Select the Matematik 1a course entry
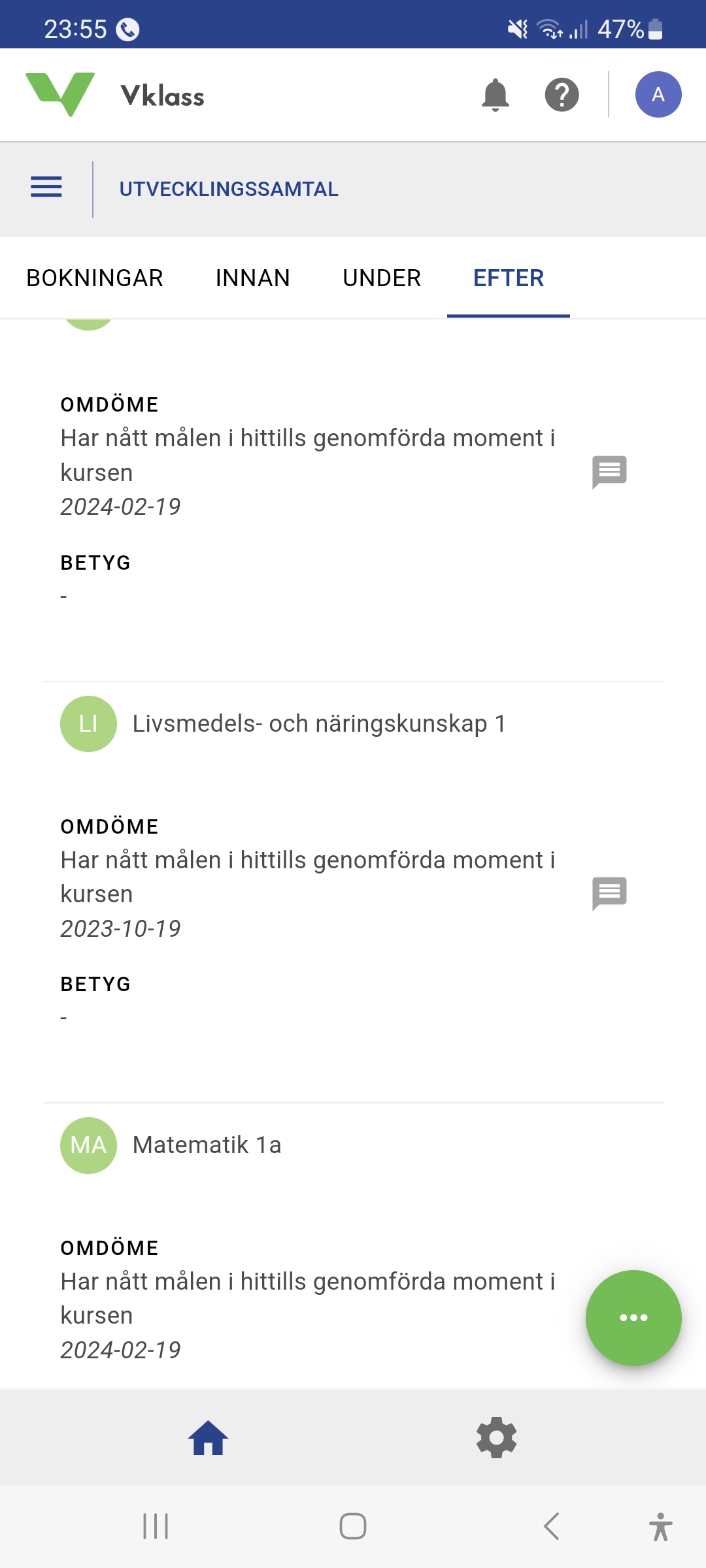 pos(207,1145)
